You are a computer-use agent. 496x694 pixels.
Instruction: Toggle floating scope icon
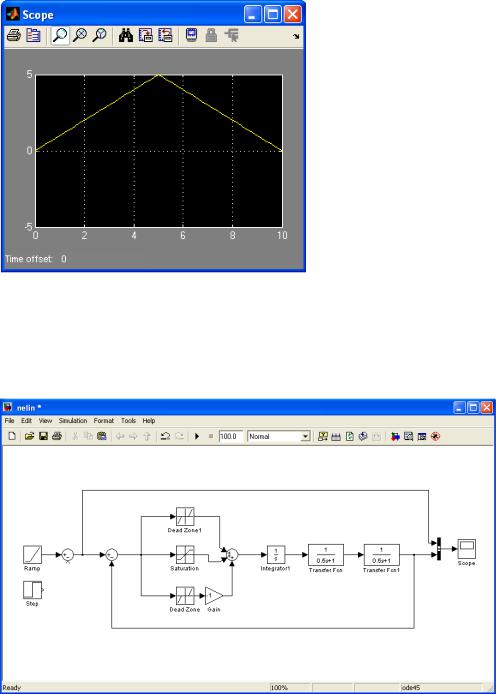pyautogui.click(x=191, y=35)
